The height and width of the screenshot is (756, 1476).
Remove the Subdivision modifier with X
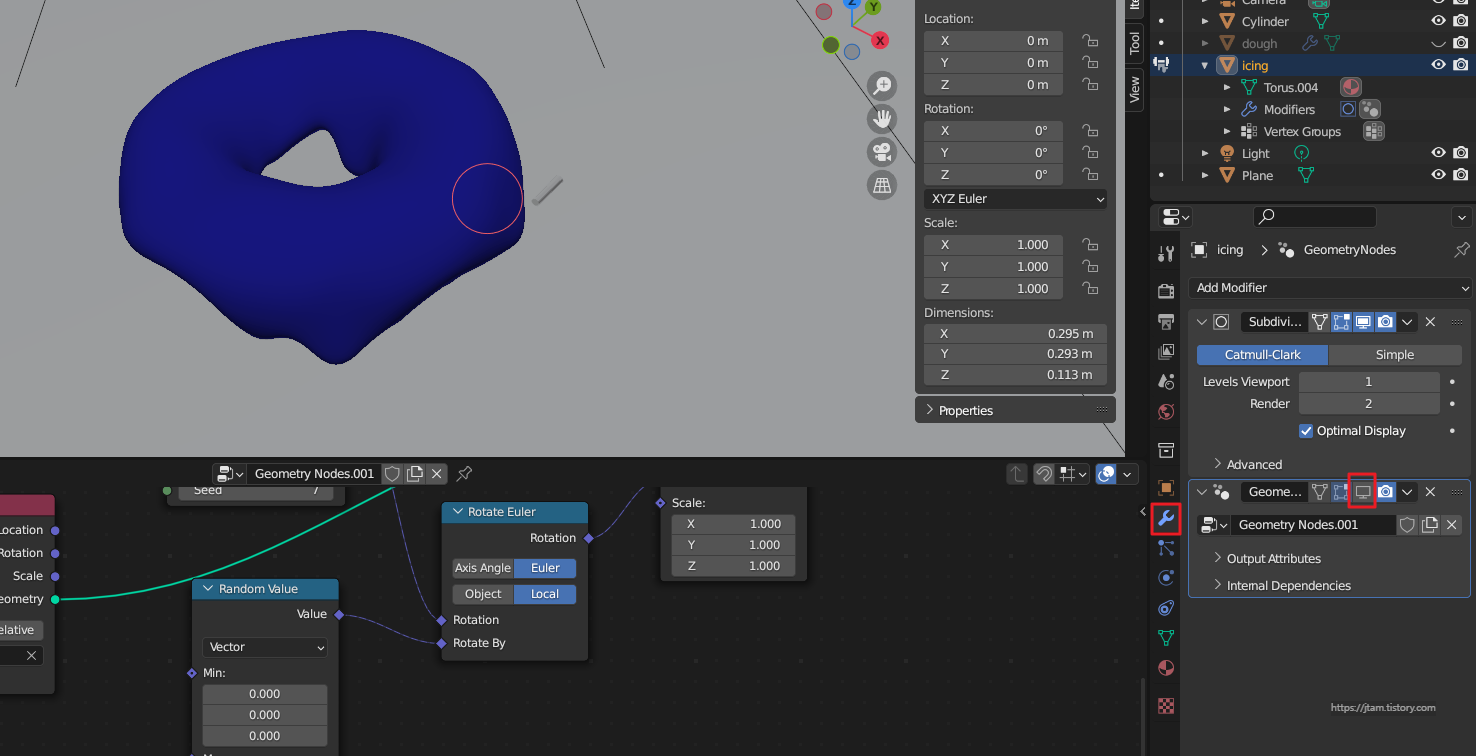1430,322
